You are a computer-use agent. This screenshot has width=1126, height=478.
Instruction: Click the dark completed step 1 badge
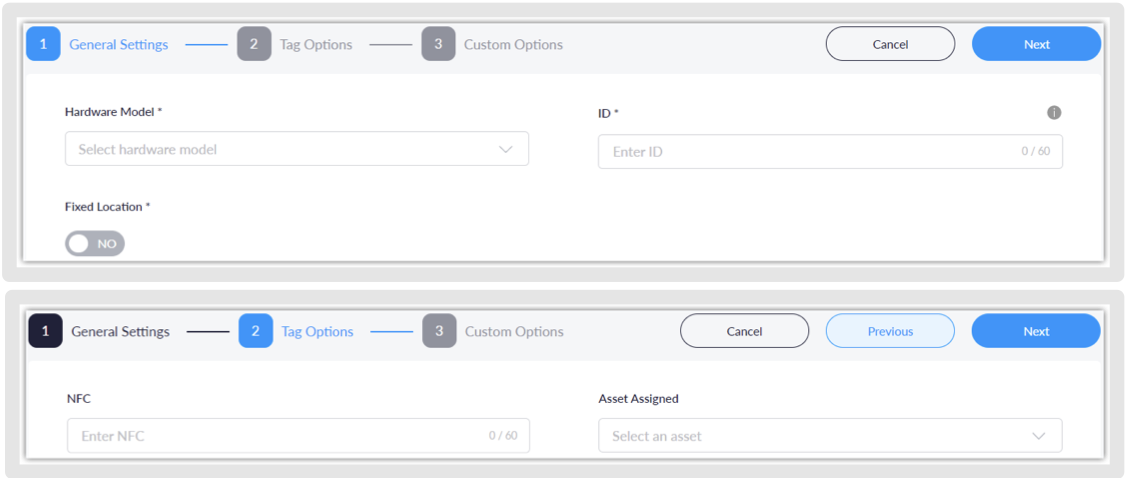tap(45, 331)
